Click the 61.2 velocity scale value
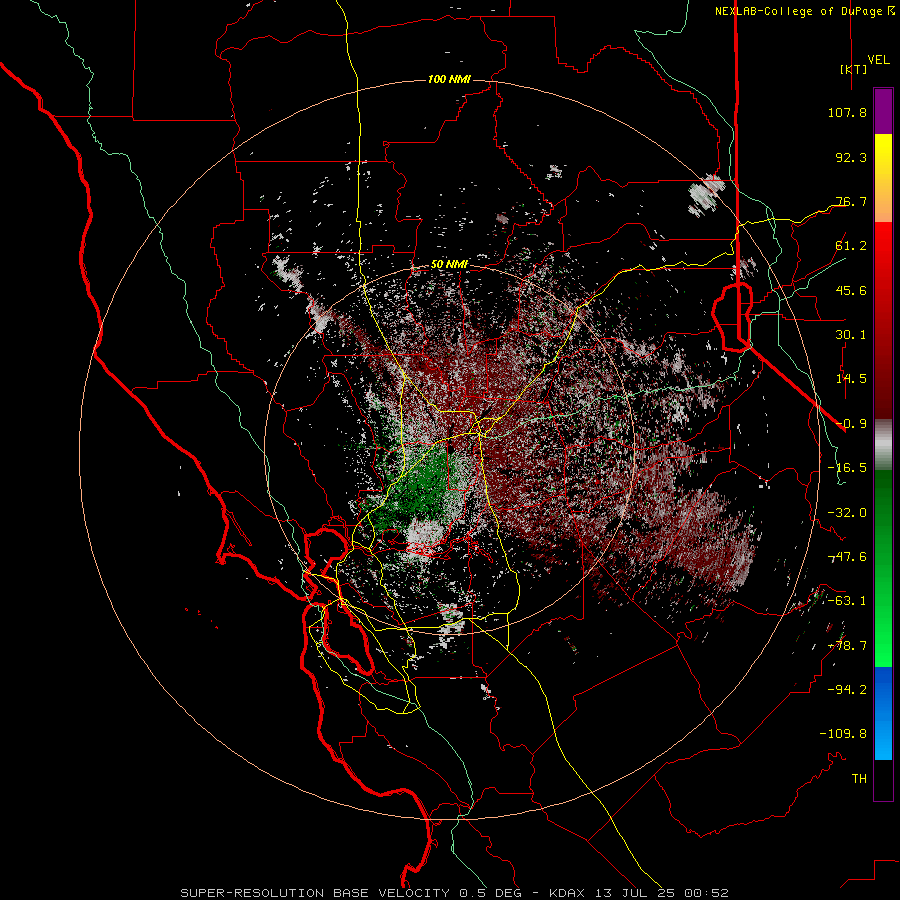The image size is (900, 900). [851, 246]
